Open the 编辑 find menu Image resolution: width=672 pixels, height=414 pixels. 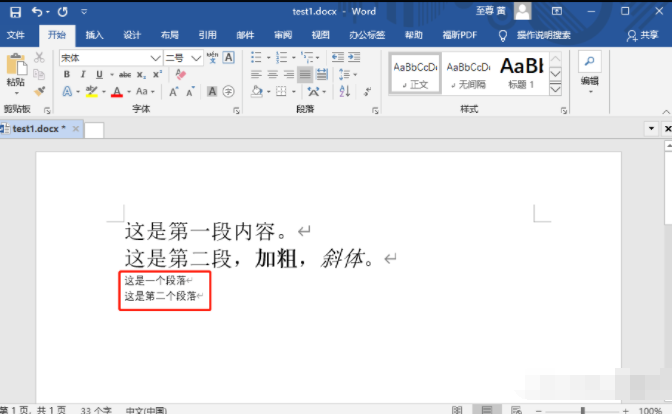(x=590, y=73)
